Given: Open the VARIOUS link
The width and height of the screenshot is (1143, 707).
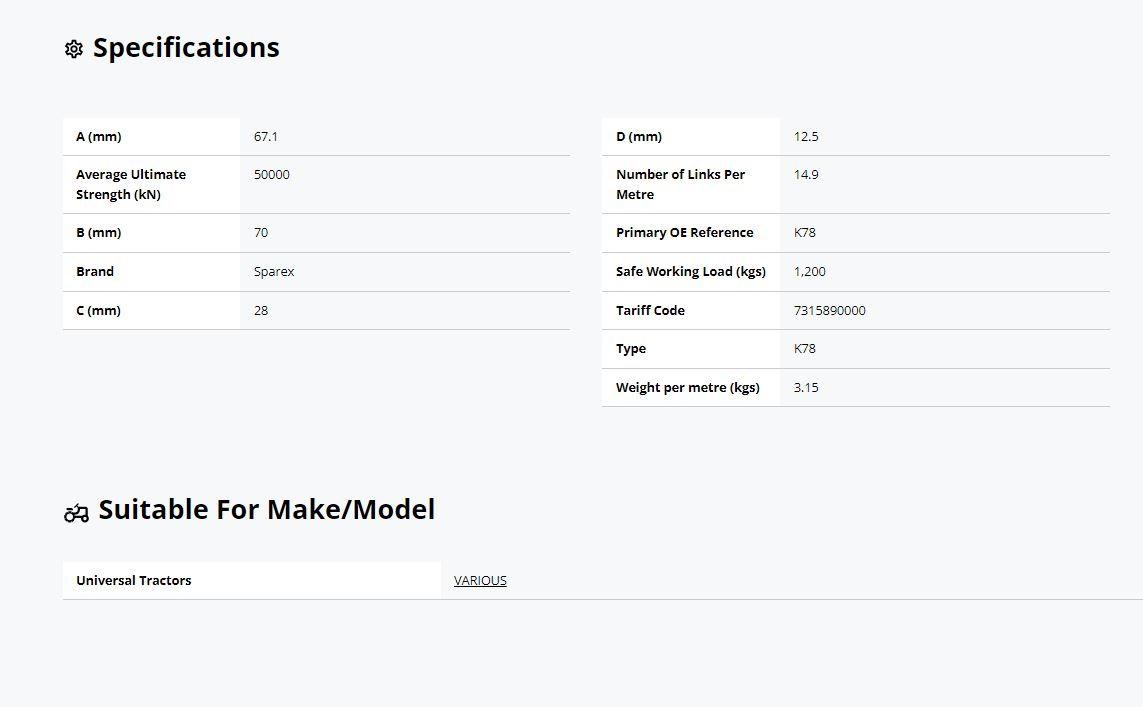Looking at the screenshot, I should (480, 580).
